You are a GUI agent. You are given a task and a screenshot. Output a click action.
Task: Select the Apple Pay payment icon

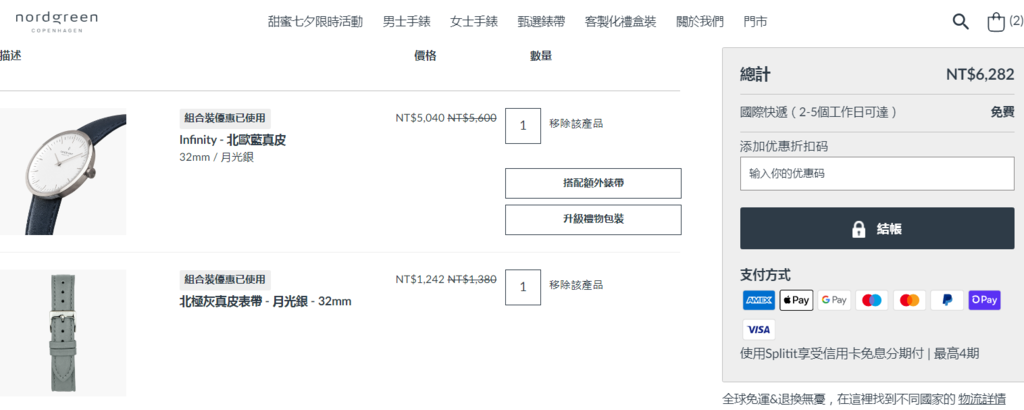(x=796, y=300)
